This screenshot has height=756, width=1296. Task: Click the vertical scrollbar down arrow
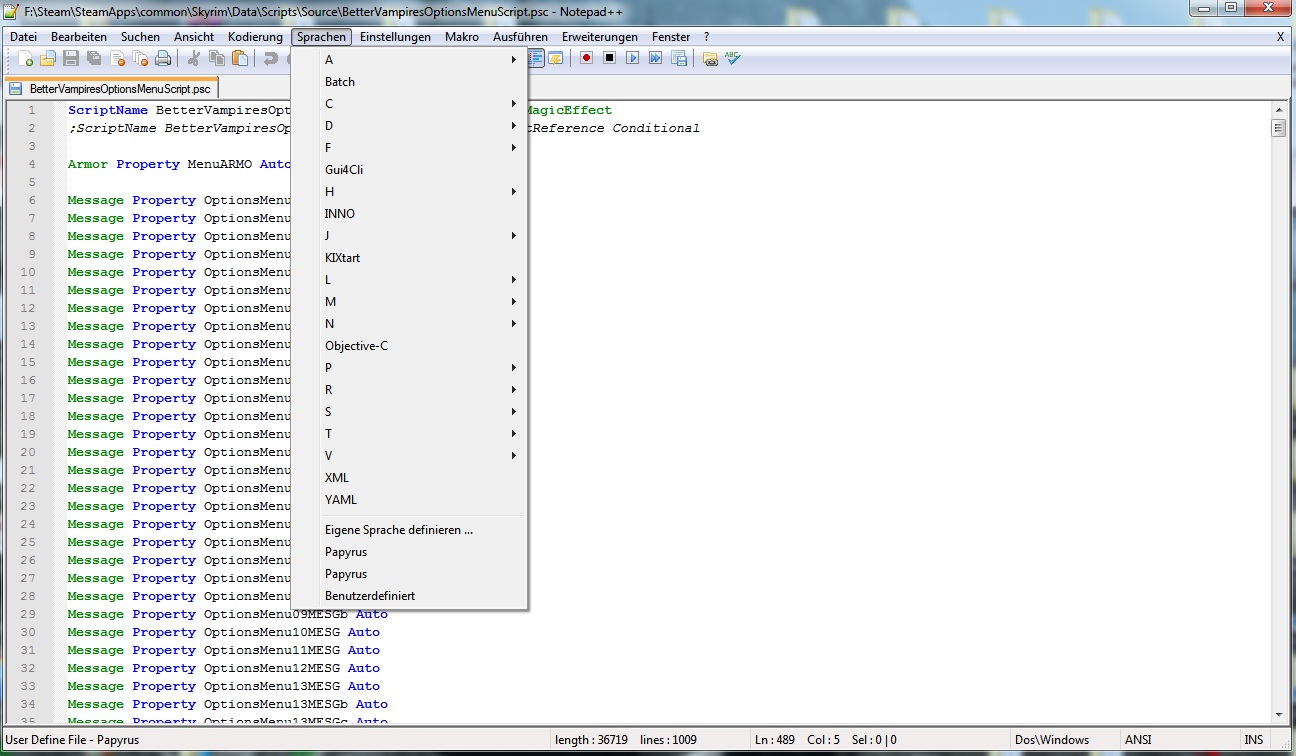[1278, 714]
